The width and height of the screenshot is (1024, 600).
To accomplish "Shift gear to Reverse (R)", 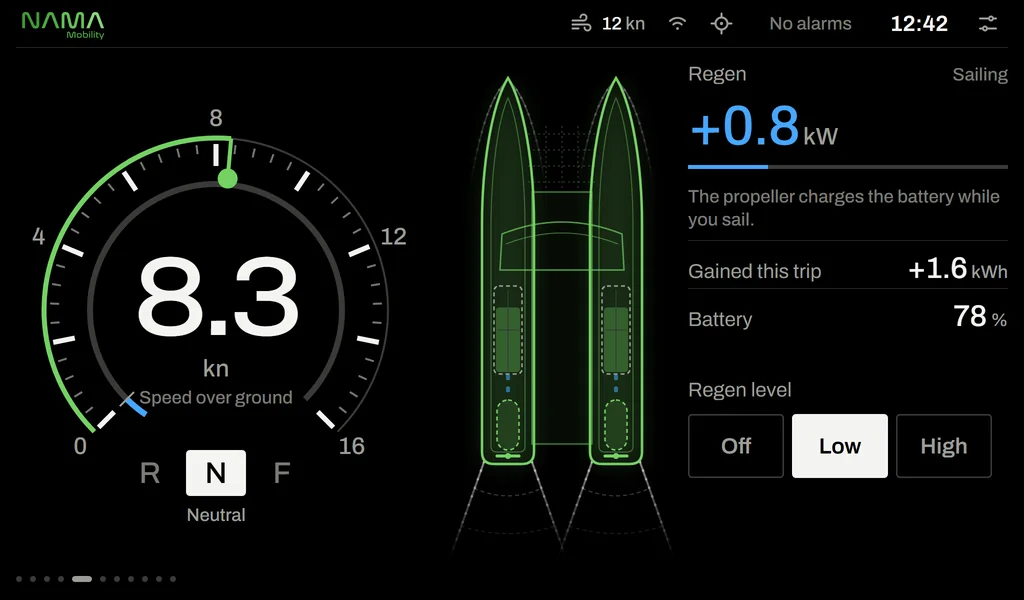I will pos(150,473).
